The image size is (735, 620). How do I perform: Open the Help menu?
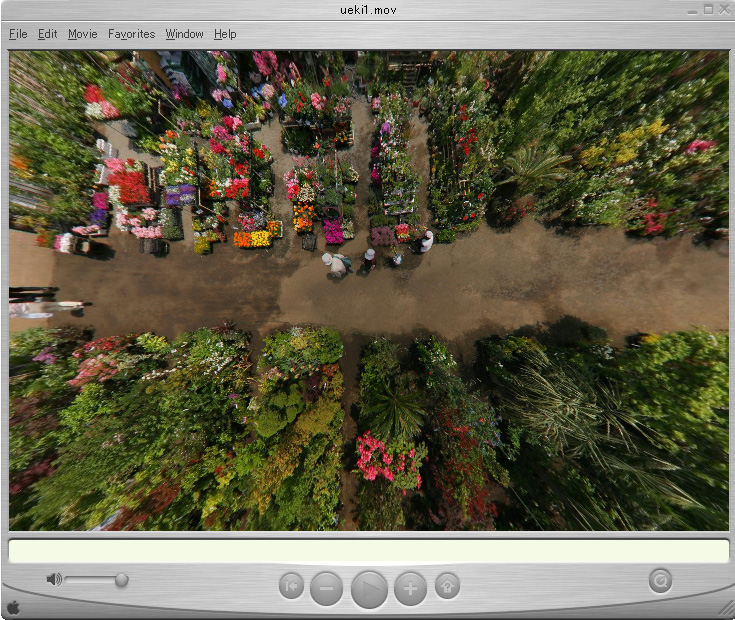[x=225, y=34]
